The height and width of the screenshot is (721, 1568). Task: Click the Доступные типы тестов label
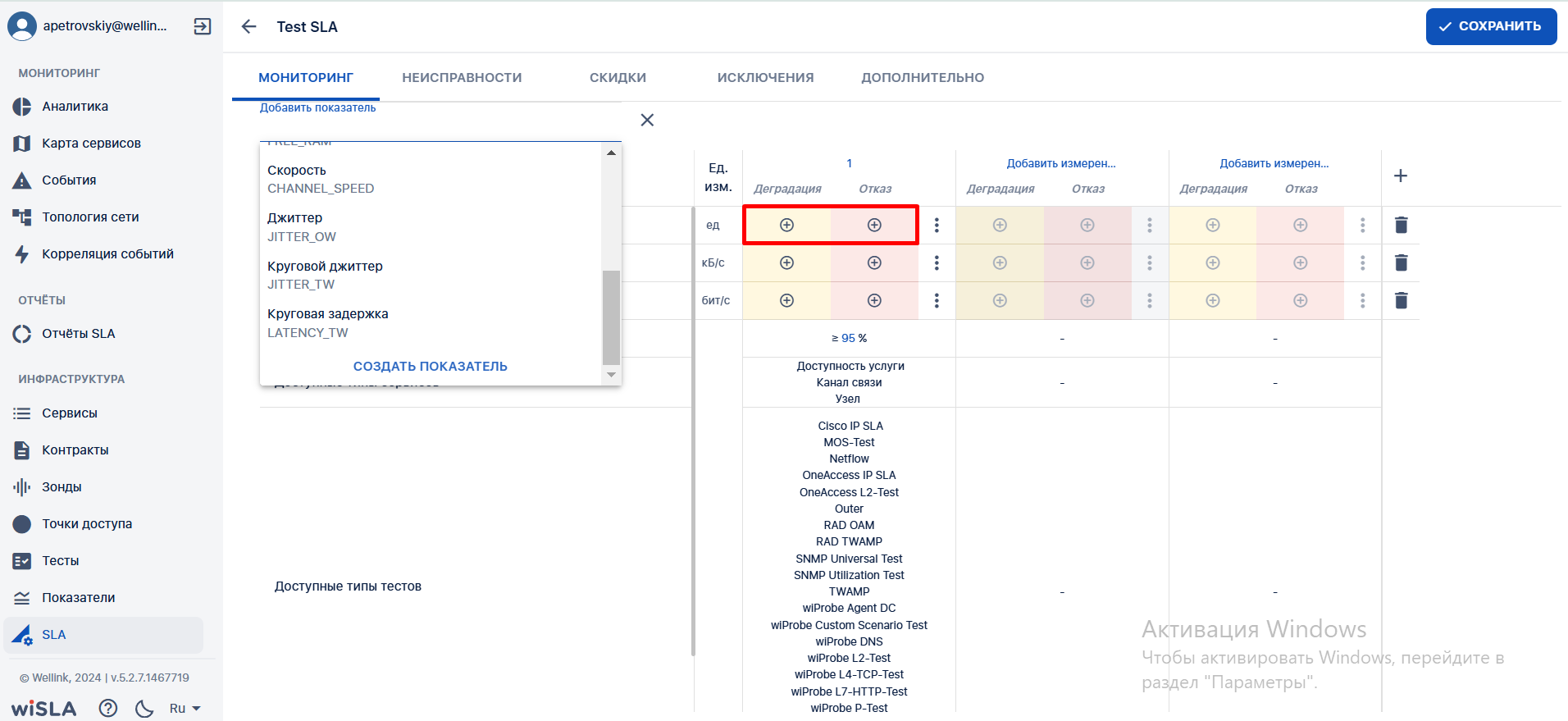coord(348,586)
